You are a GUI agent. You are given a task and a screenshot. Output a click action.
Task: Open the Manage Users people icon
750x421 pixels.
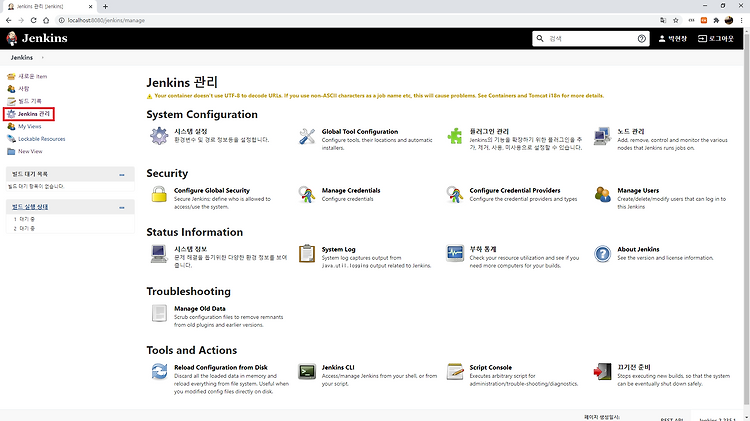pyautogui.click(x=602, y=195)
